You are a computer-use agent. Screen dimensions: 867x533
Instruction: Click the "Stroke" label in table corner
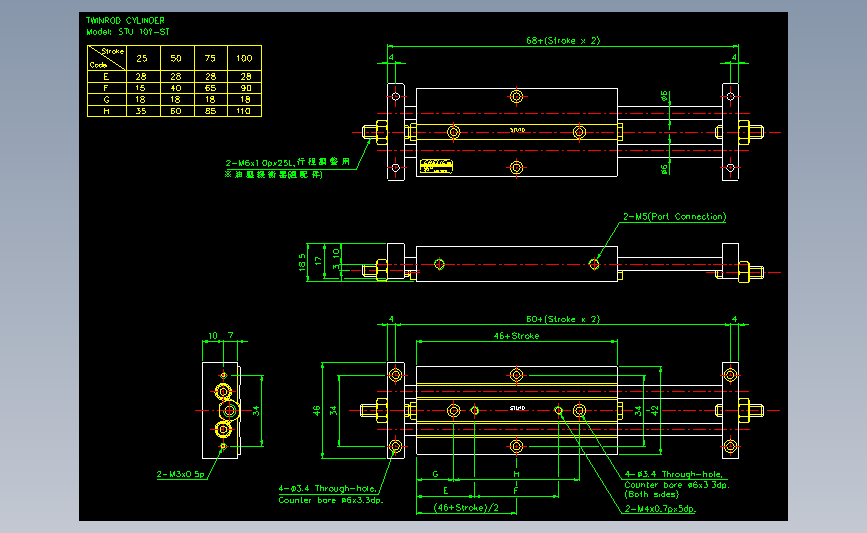113,51
